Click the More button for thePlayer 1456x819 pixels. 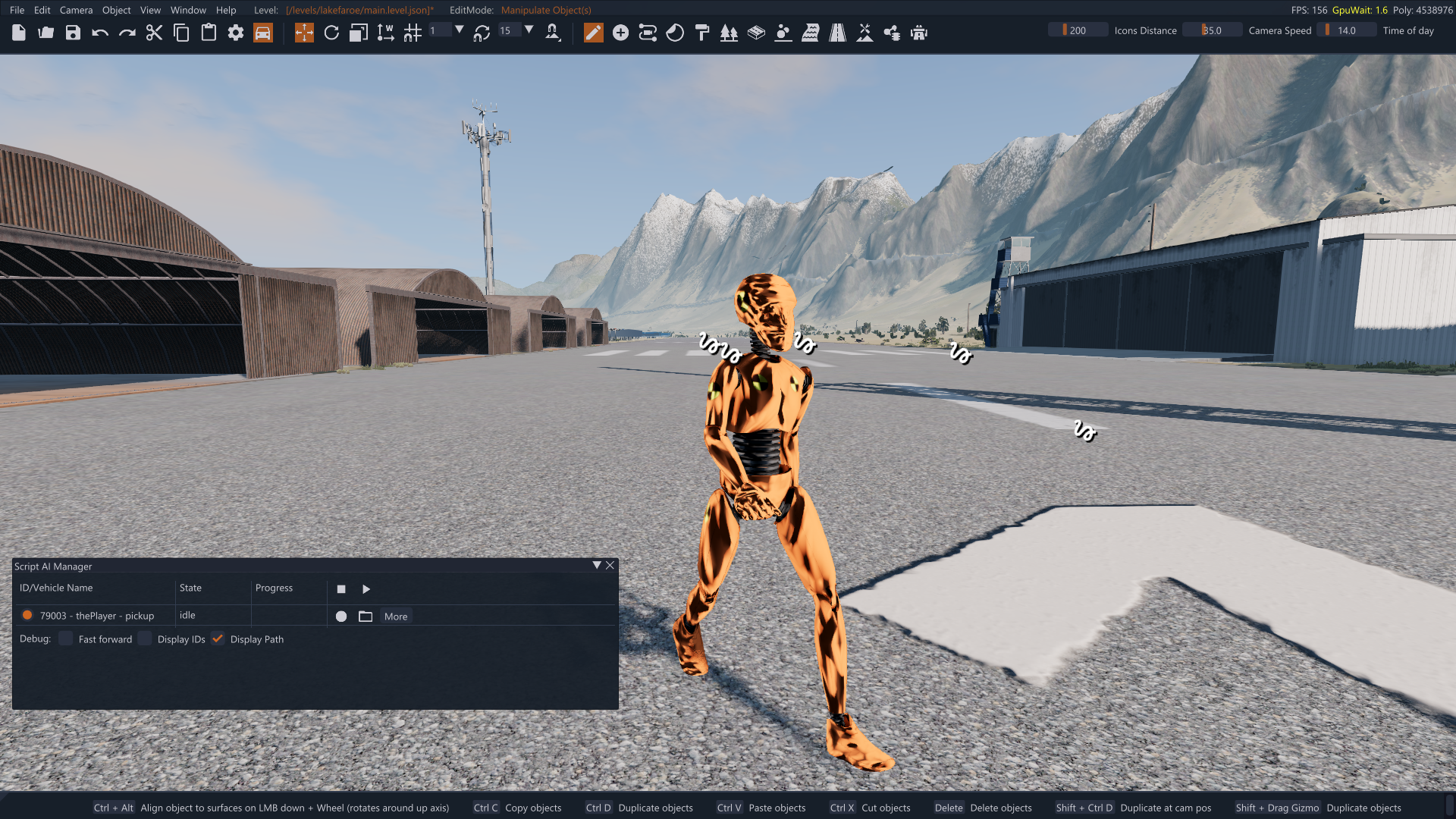pos(396,617)
